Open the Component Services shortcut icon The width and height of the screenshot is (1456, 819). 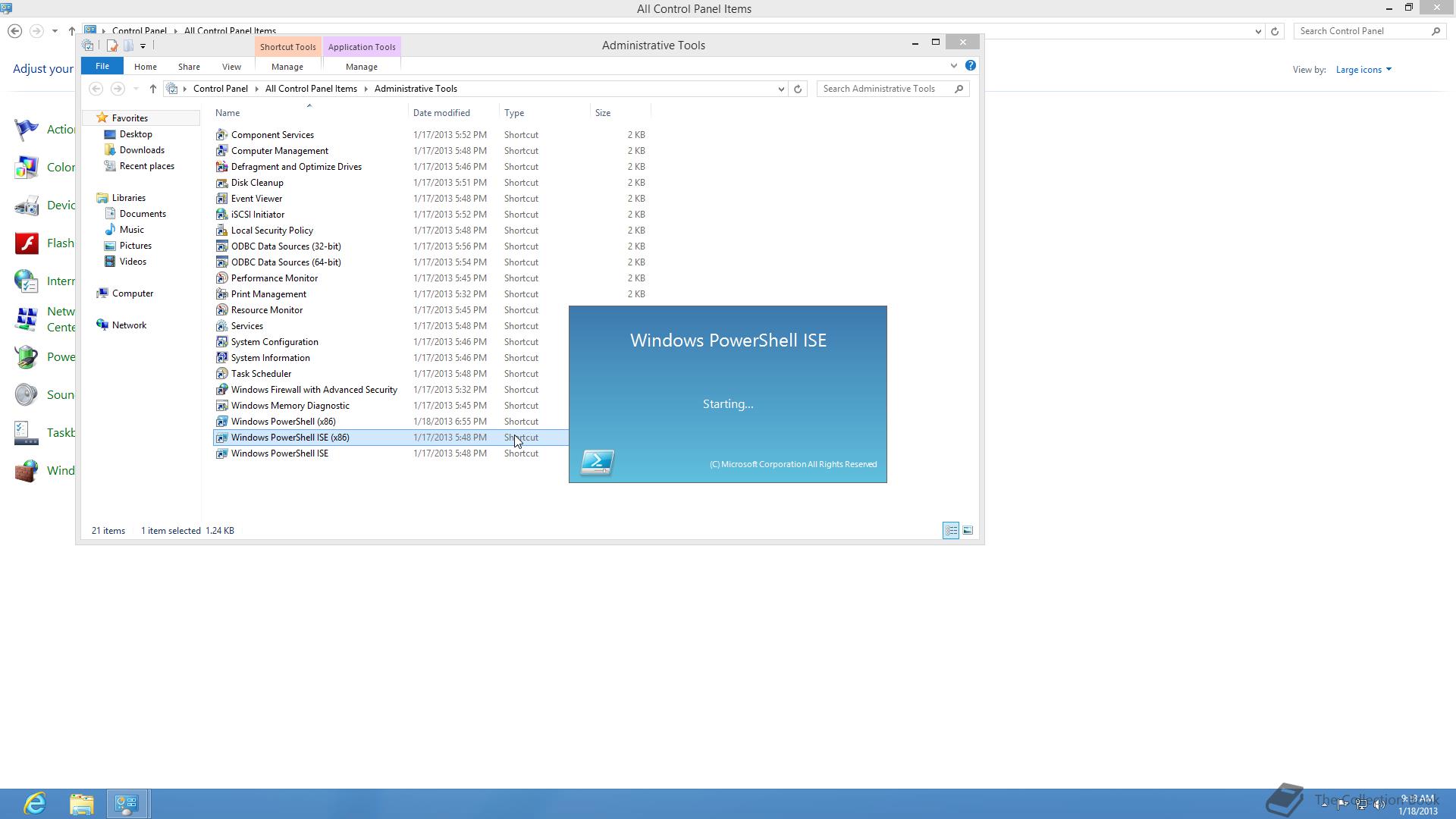(221, 135)
